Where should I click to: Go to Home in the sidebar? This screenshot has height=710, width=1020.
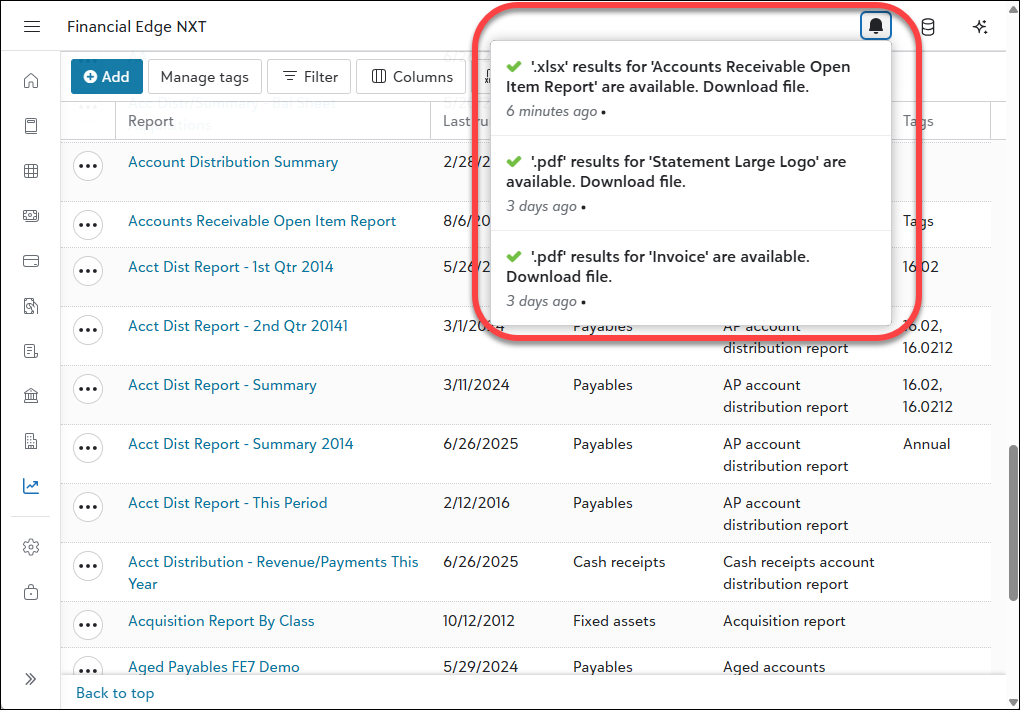[x=31, y=81]
